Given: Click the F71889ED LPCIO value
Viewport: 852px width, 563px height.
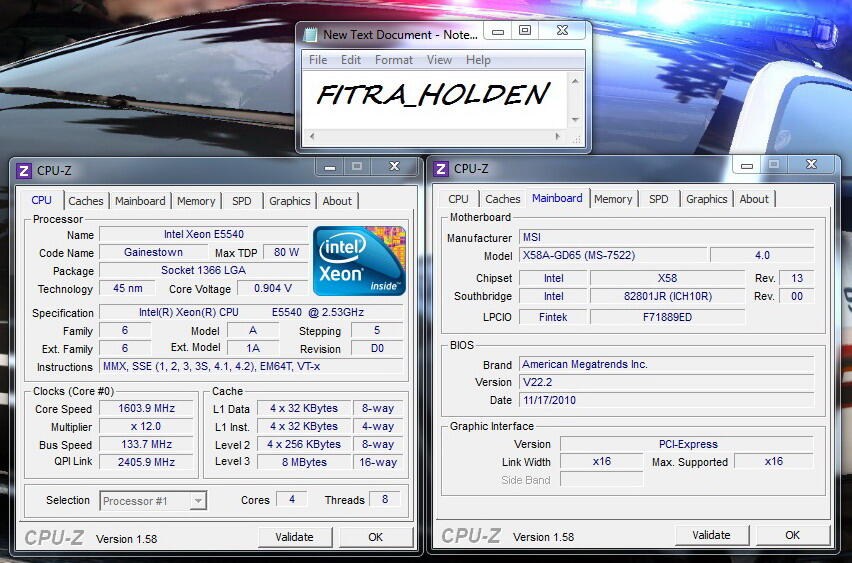Looking at the screenshot, I should 668,317.
